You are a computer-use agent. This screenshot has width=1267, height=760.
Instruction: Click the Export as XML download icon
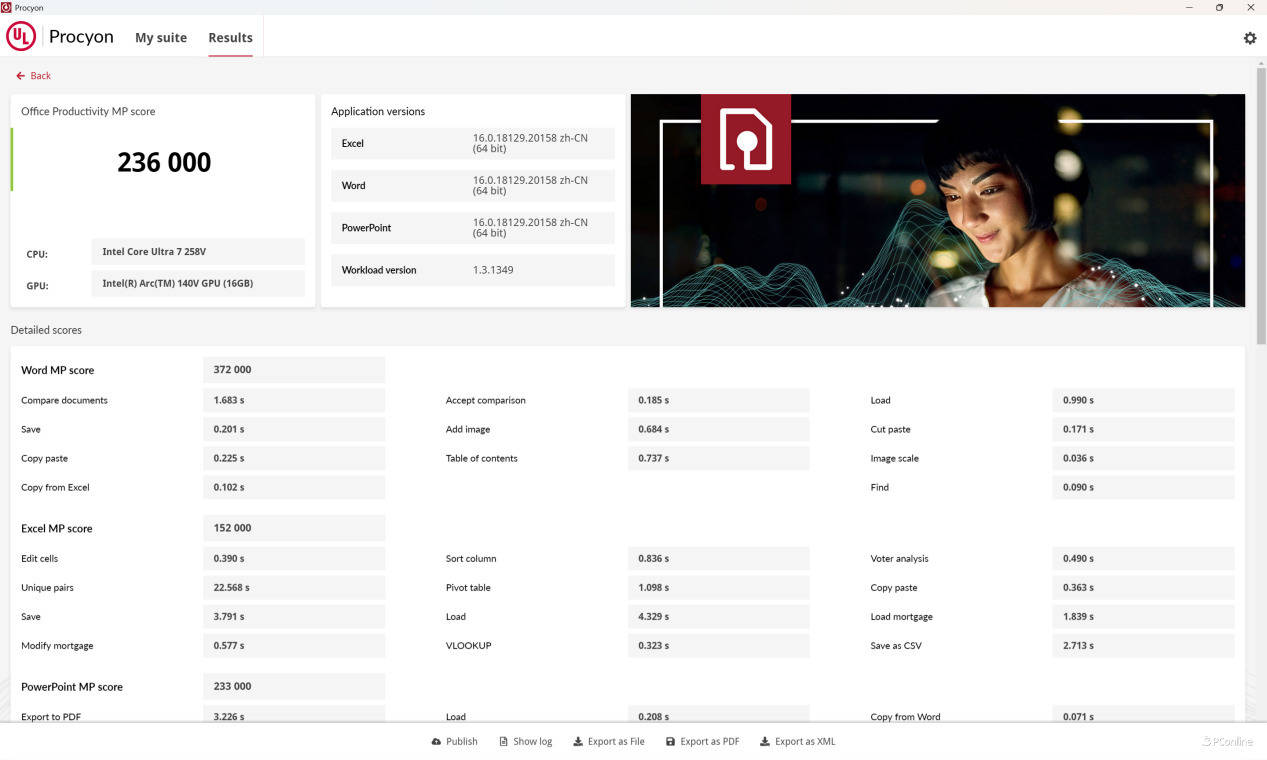[765, 742]
